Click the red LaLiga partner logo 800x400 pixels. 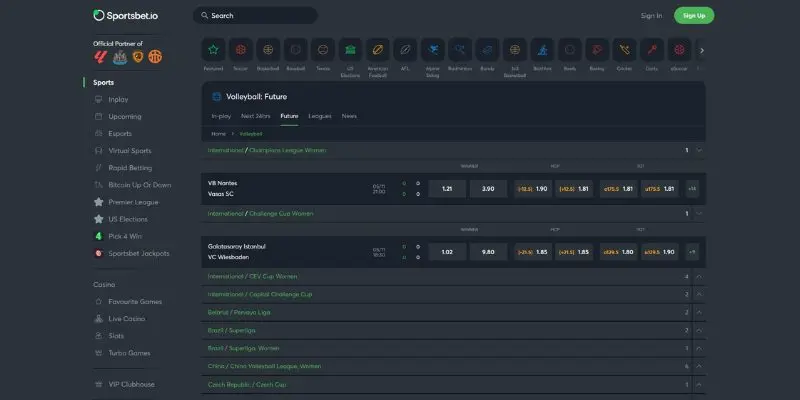click(x=100, y=57)
